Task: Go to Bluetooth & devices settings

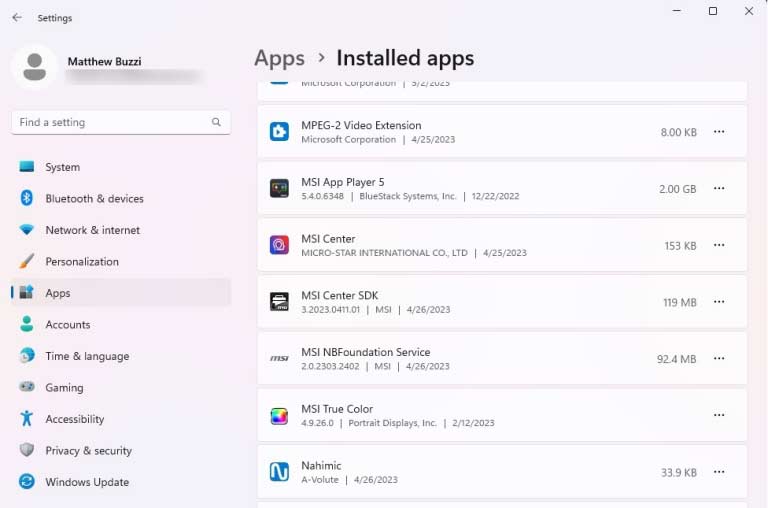Action: pos(94,199)
